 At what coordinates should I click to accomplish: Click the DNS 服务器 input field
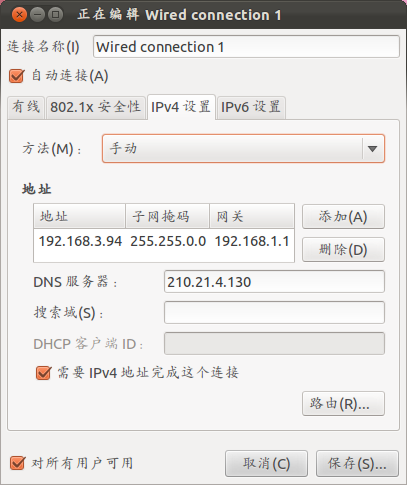coord(274,282)
